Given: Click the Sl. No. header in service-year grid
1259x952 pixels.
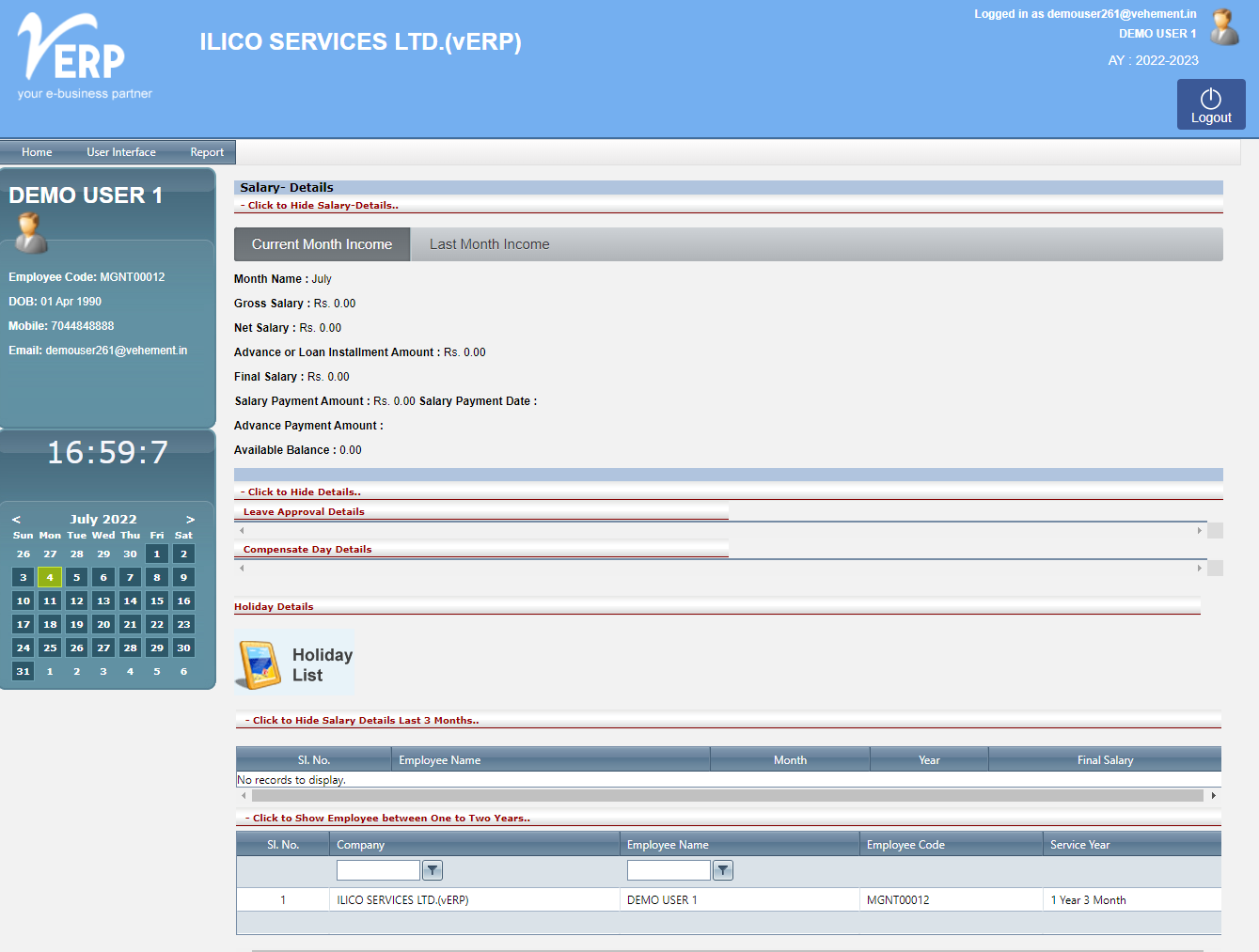Looking at the screenshot, I should [x=283, y=845].
